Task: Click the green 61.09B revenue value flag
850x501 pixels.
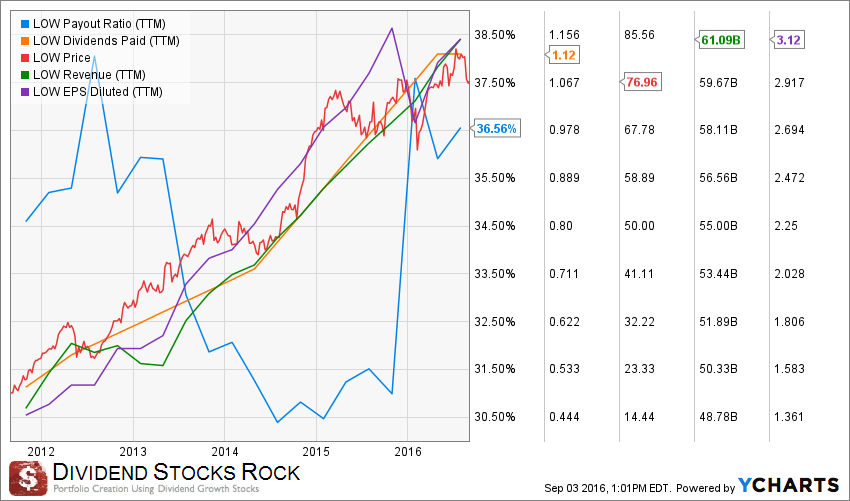Action: 720,40
